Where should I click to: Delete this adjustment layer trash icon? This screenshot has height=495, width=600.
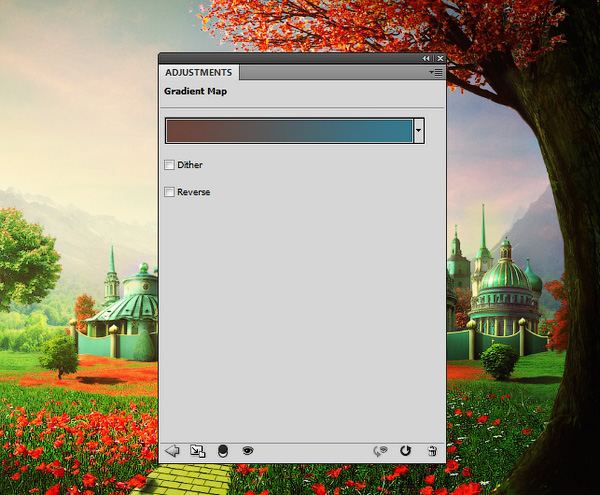(432, 451)
